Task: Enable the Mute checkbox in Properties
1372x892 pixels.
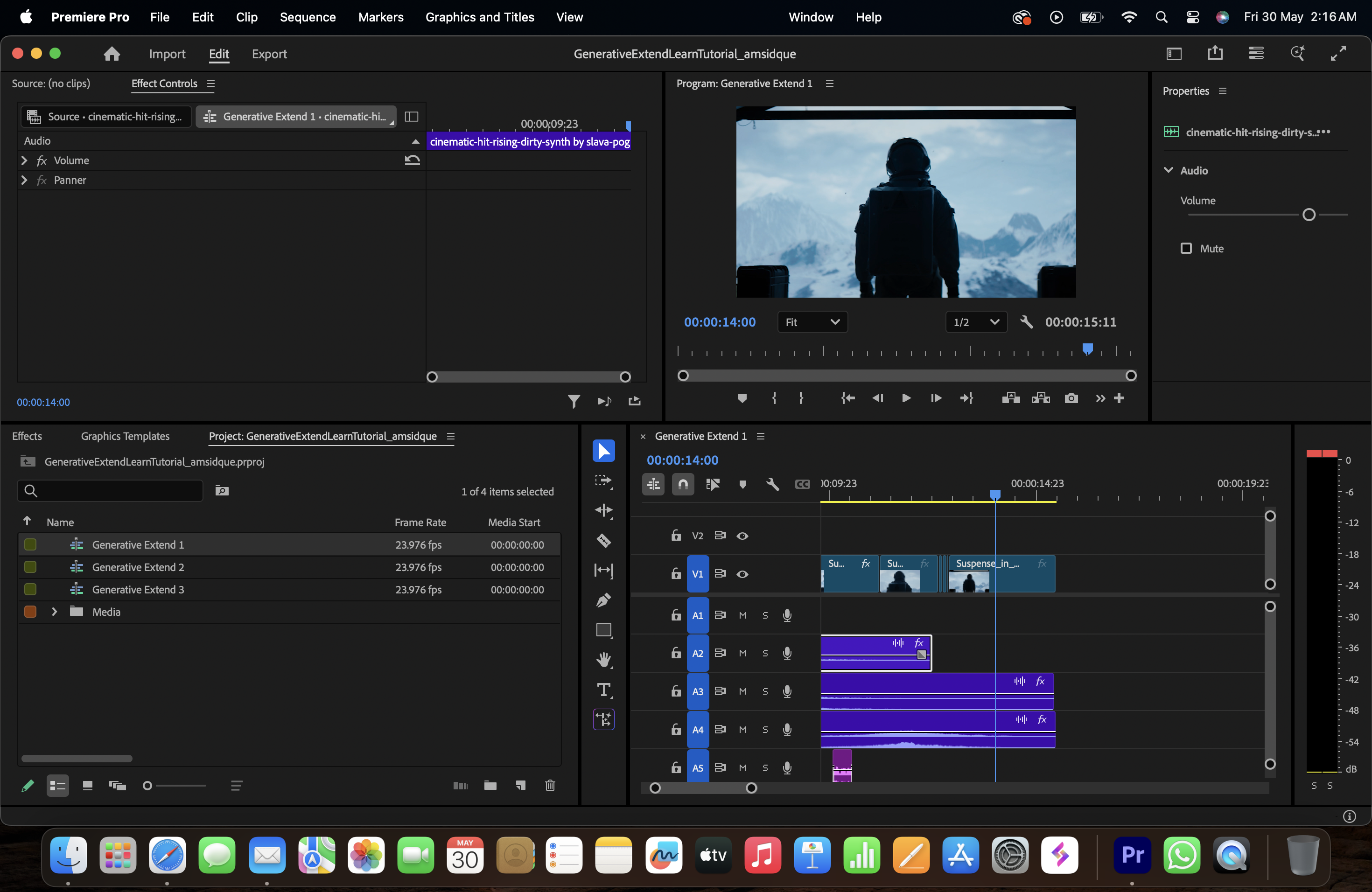Action: (x=1186, y=248)
